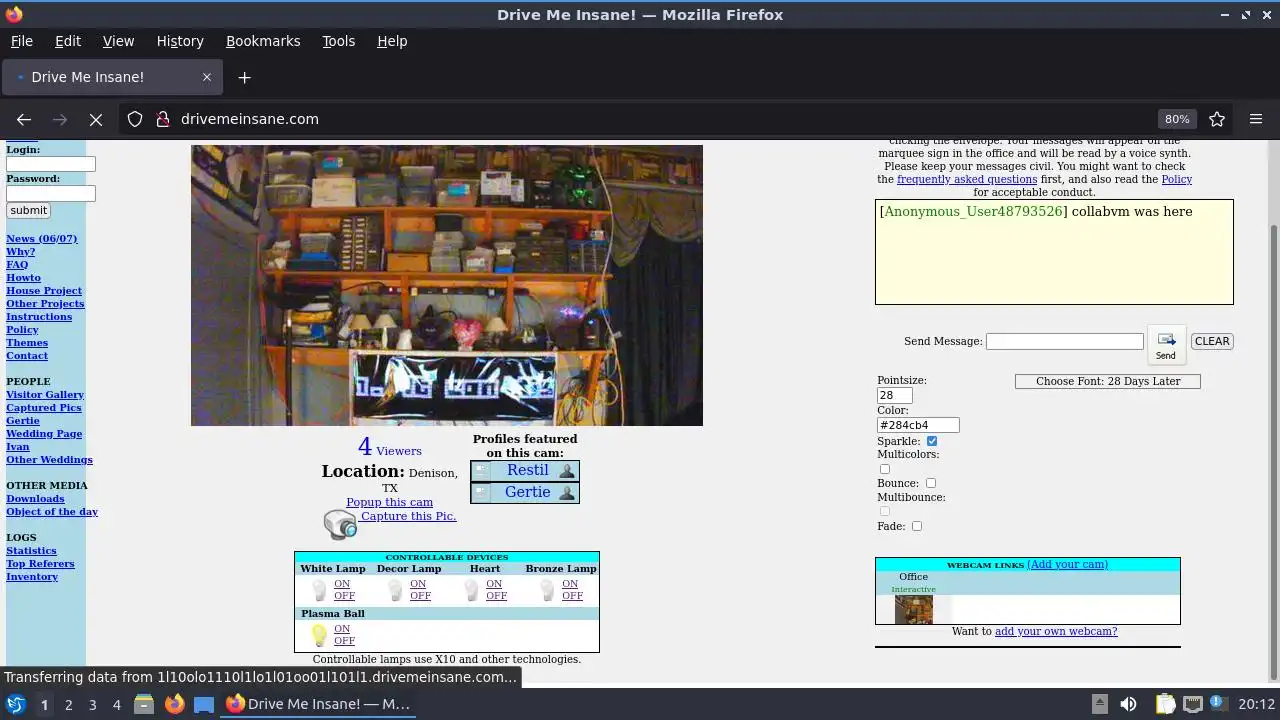The image size is (1280, 720).
Task: Open the Statistics log link
Action: click(31, 551)
